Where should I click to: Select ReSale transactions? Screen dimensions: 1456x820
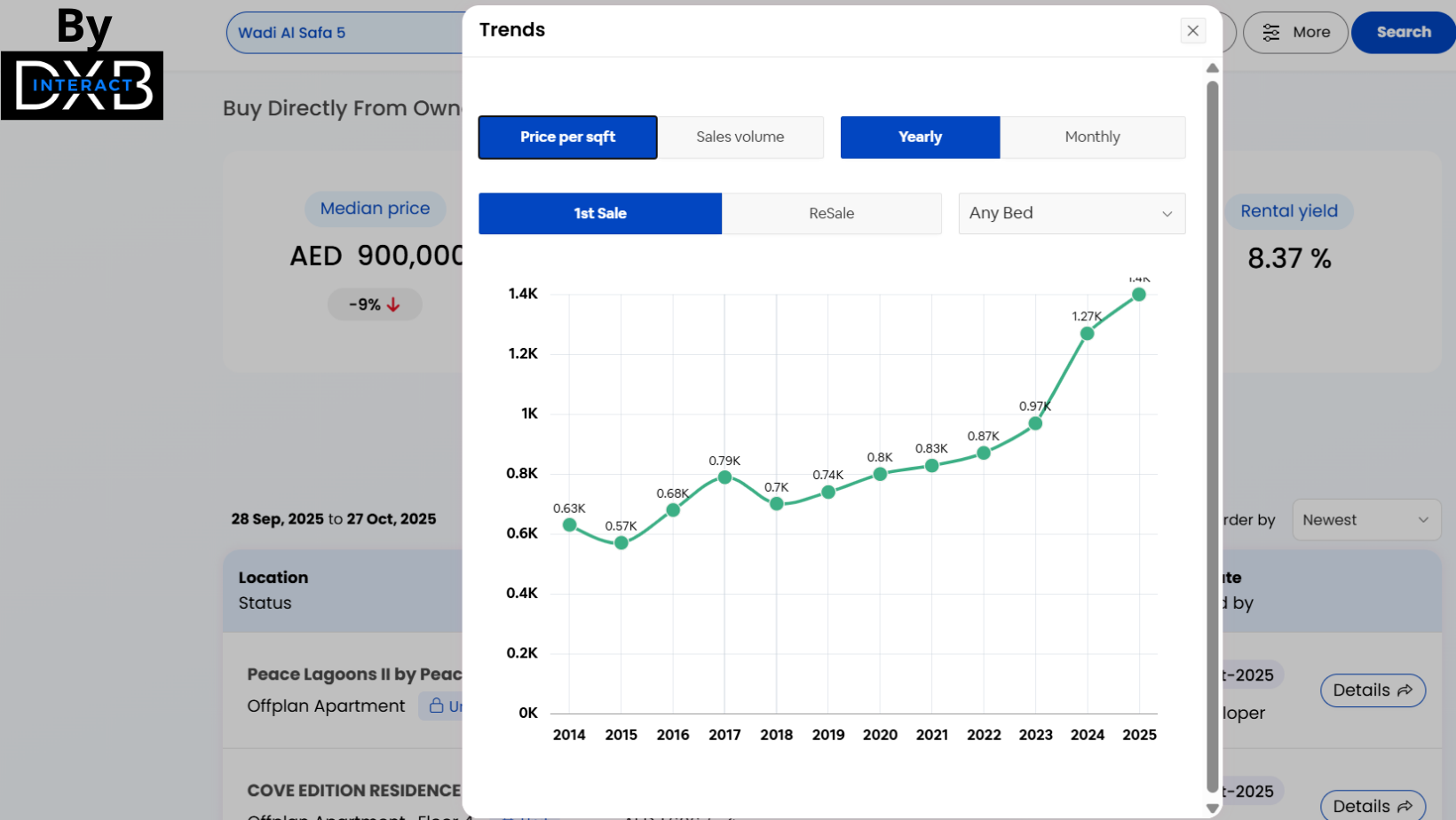(831, 214)
